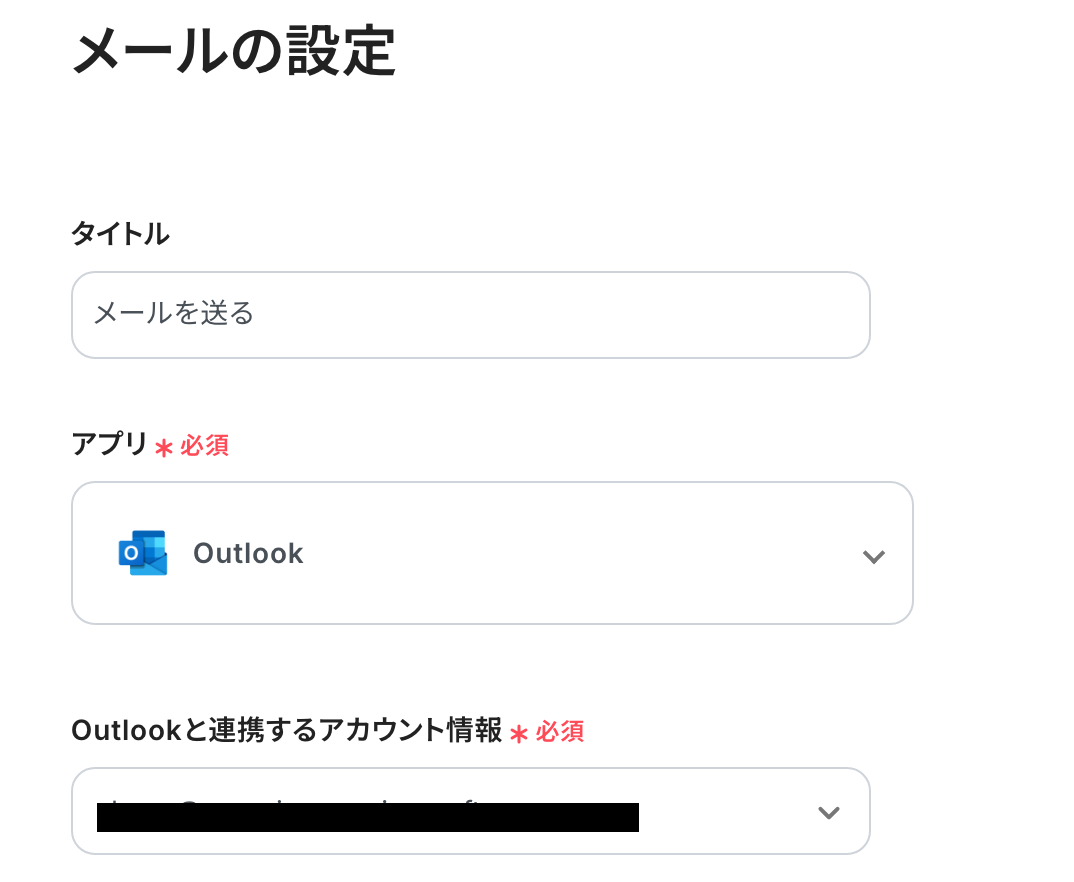This screenshot has width=1074, height=882.
Task: Open the account info dropdown chevron
Action: 829,812
